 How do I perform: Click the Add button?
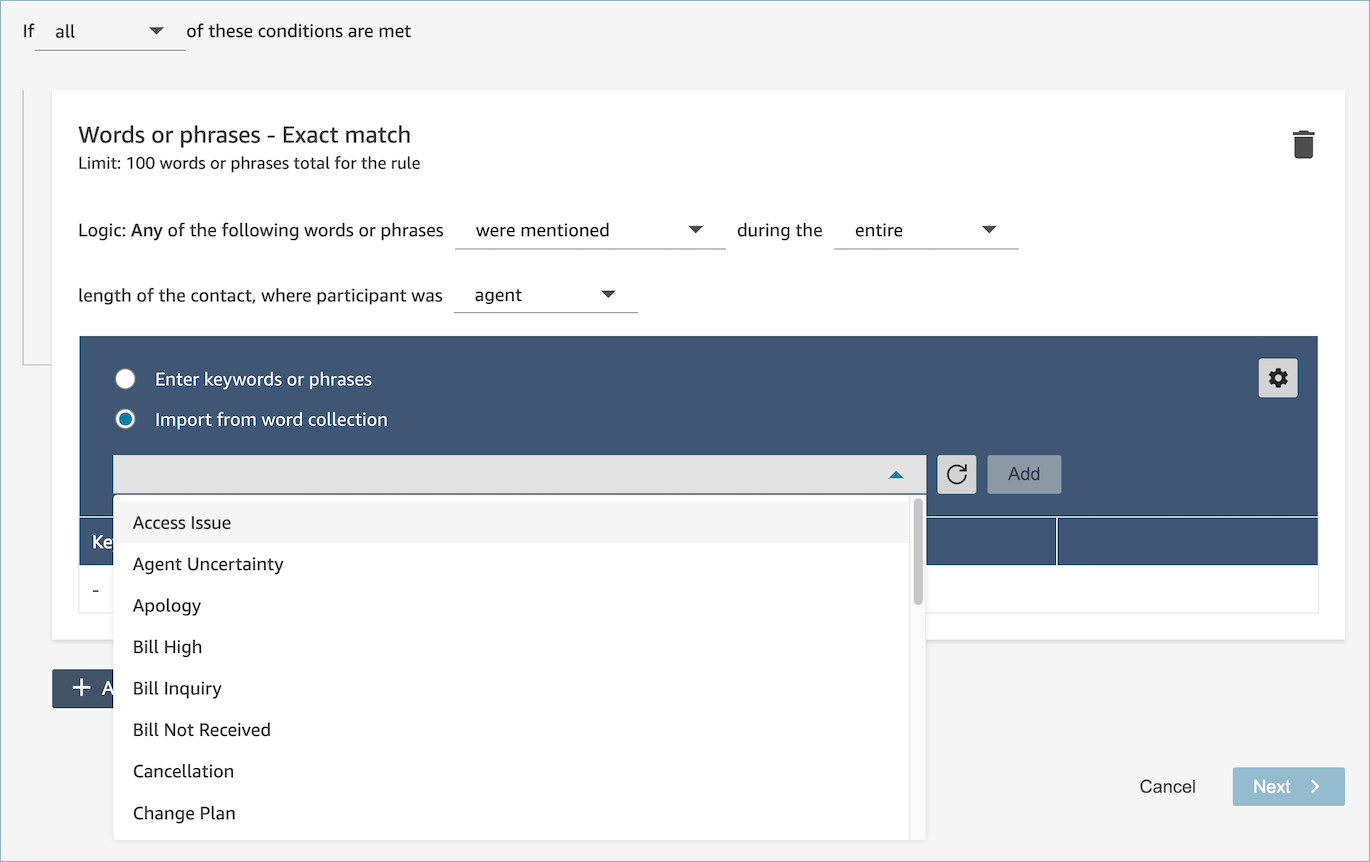click(x=1024, y=474)
